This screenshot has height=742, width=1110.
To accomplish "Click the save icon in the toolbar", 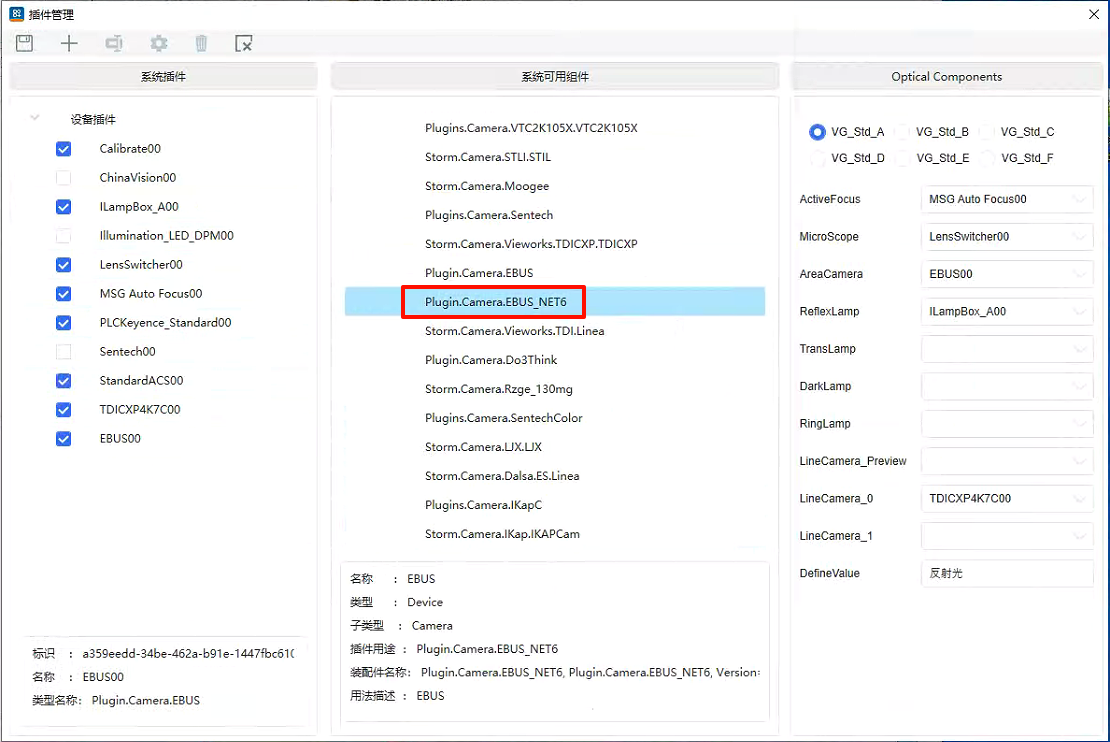I will 25,43.
